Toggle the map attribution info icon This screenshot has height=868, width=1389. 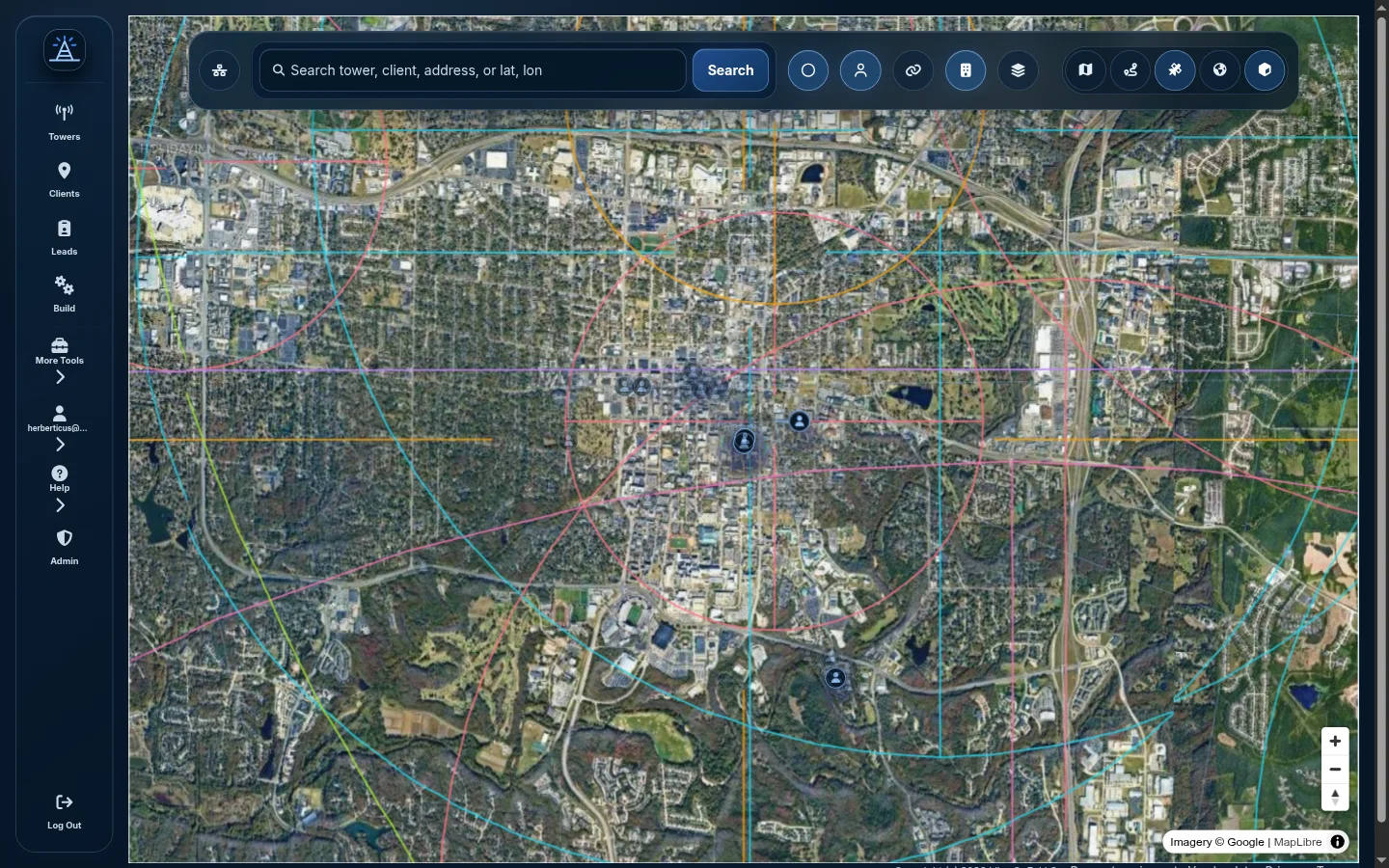1337,842
